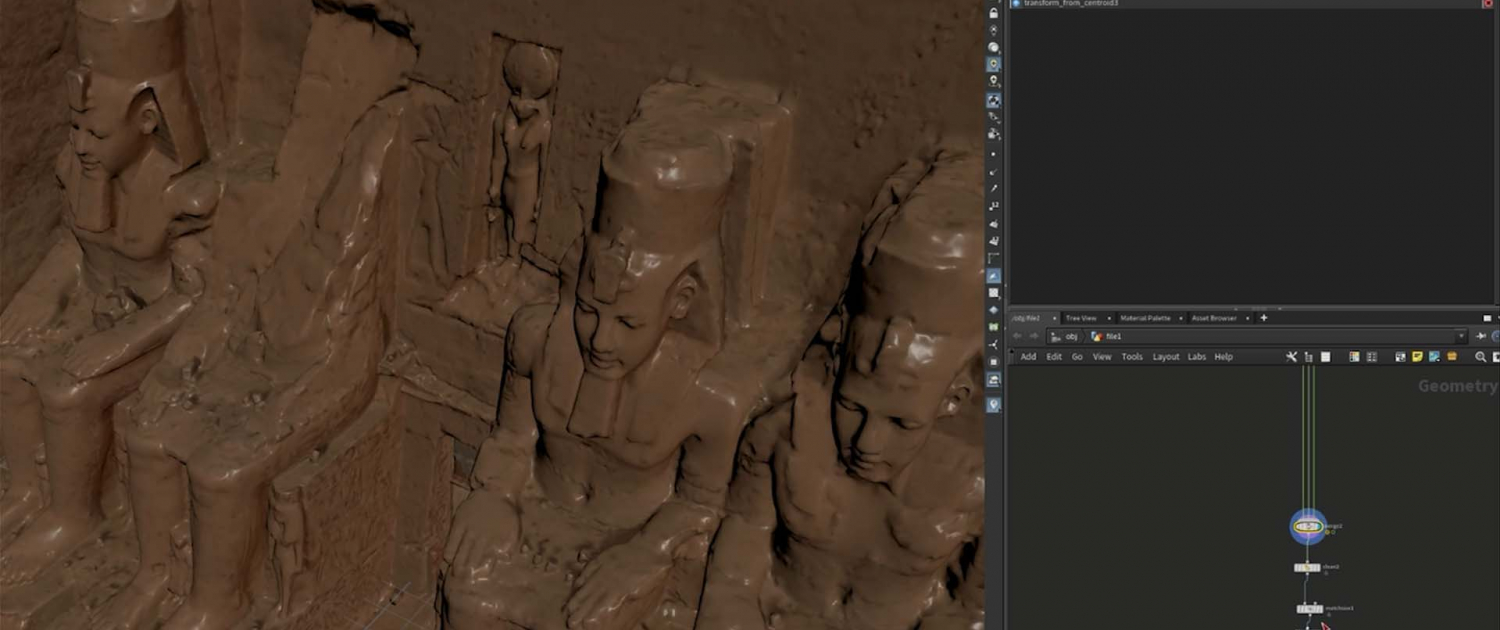Image resolution: width=1500 pixels, height=630 pixels.
Task: Select the merge2 node in the network
Action: (1307, 526)
